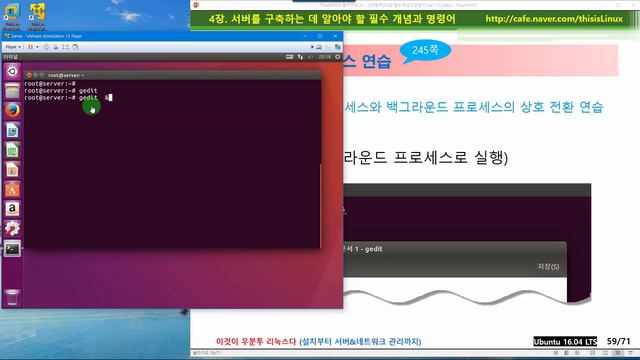The height and width of the screenshot is (360, 640).
Task: Click the VMware removable devices icon
Action: click(319, 47)
